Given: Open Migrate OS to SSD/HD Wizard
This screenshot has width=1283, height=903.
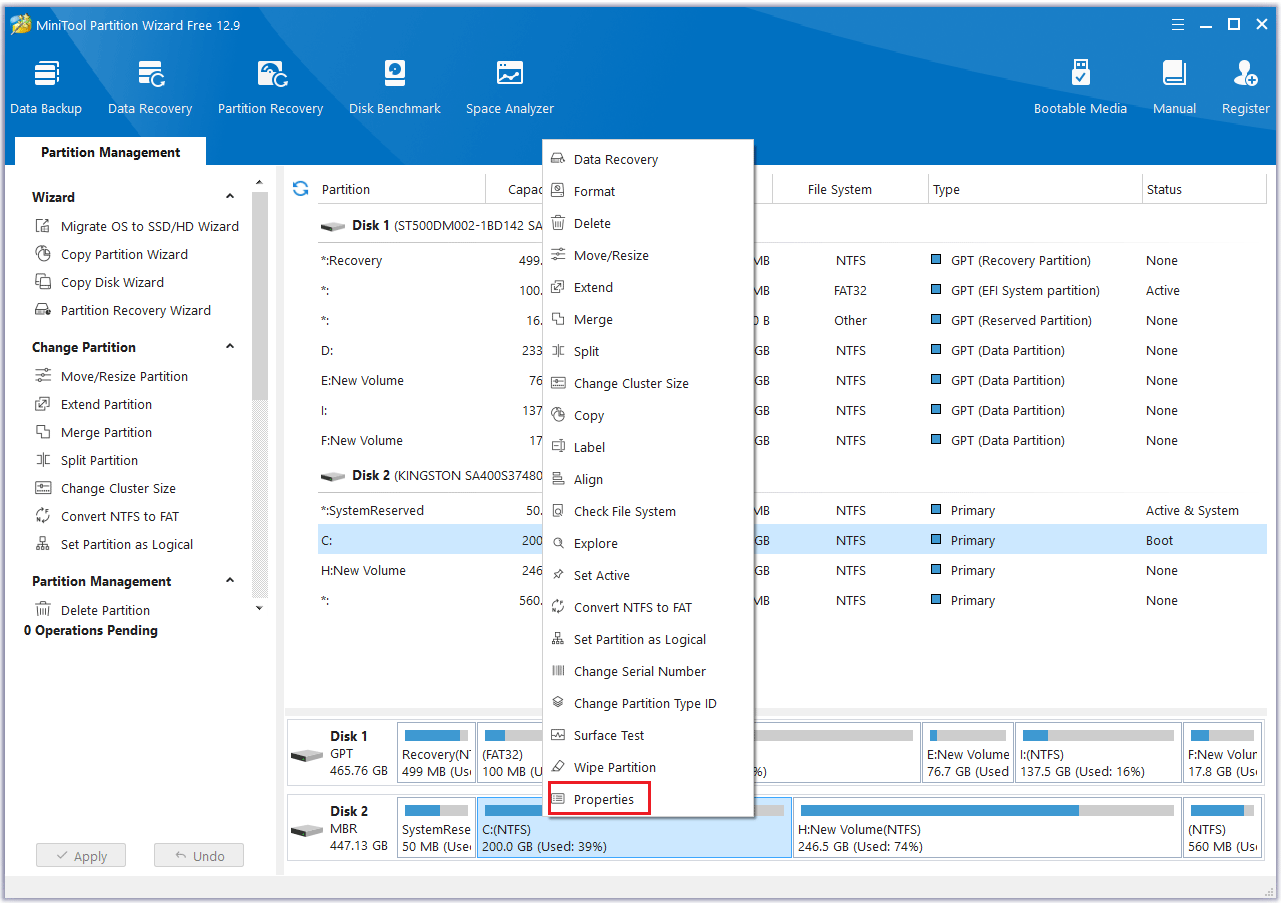Looking at the screenshot, I should point(137,226).
